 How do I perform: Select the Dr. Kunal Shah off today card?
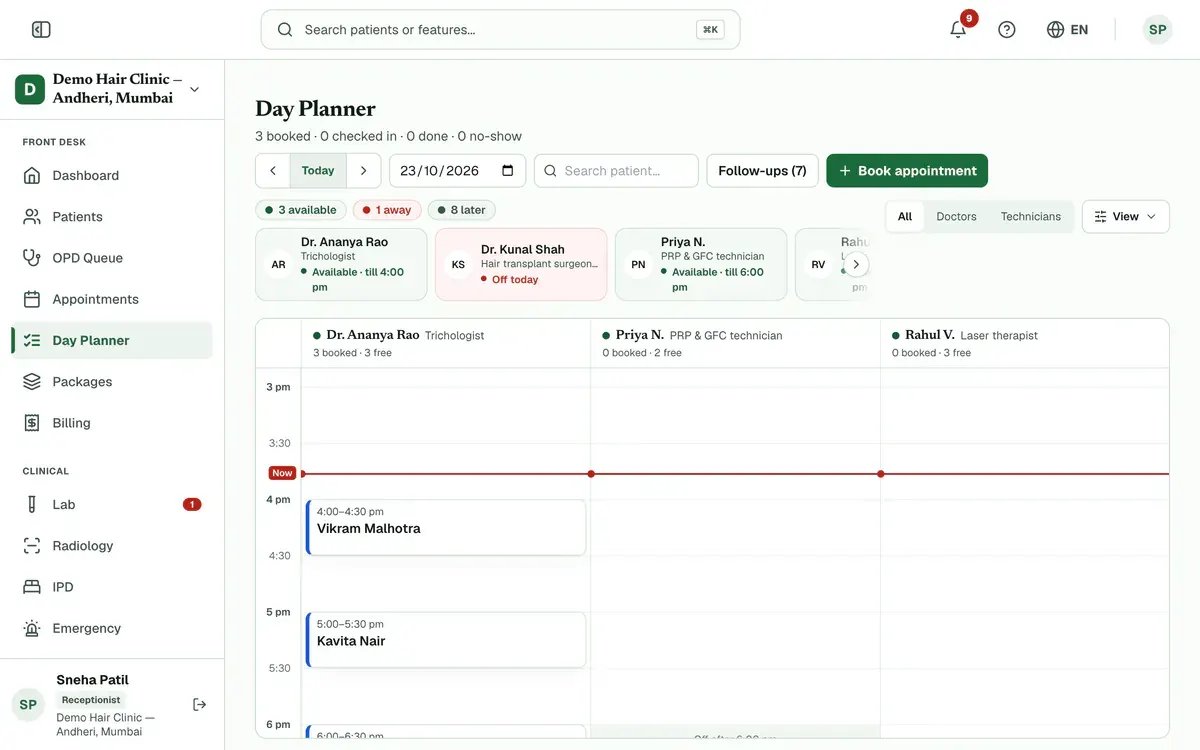coord(521,265)
